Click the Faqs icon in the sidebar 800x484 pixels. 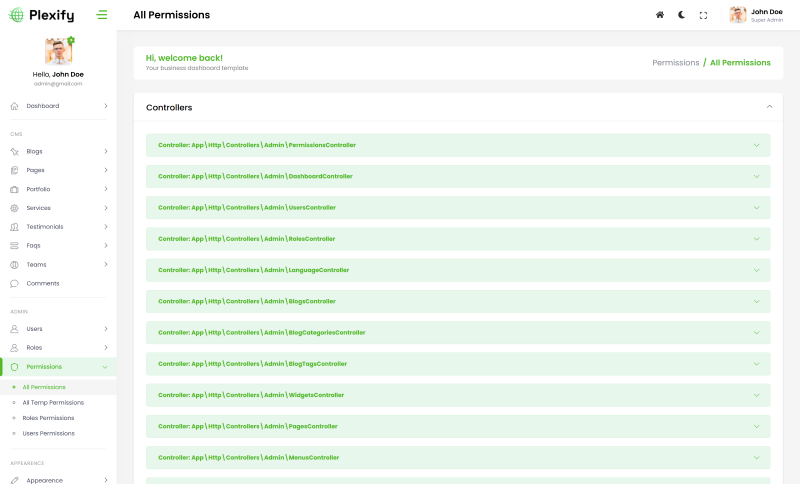click(x=15, y=245)
